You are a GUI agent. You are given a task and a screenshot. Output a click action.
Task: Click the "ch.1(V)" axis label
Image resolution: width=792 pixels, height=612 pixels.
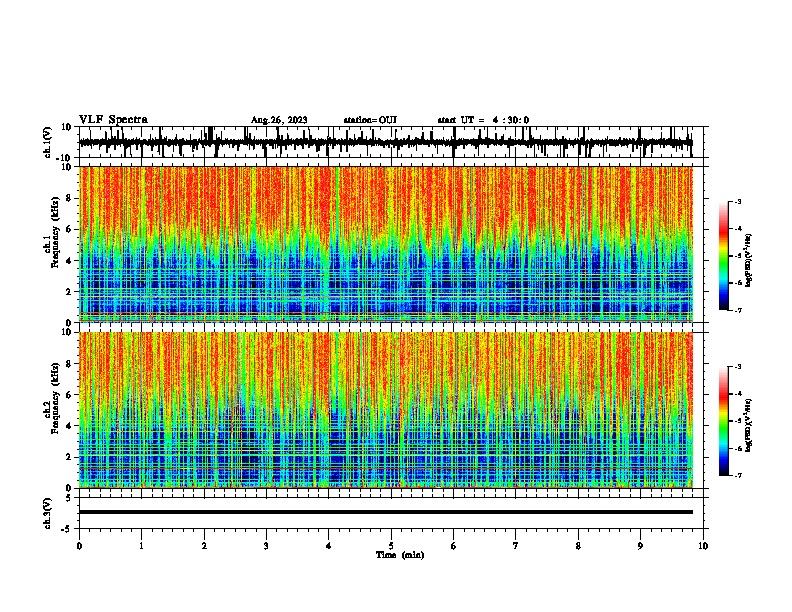[48, 142]
